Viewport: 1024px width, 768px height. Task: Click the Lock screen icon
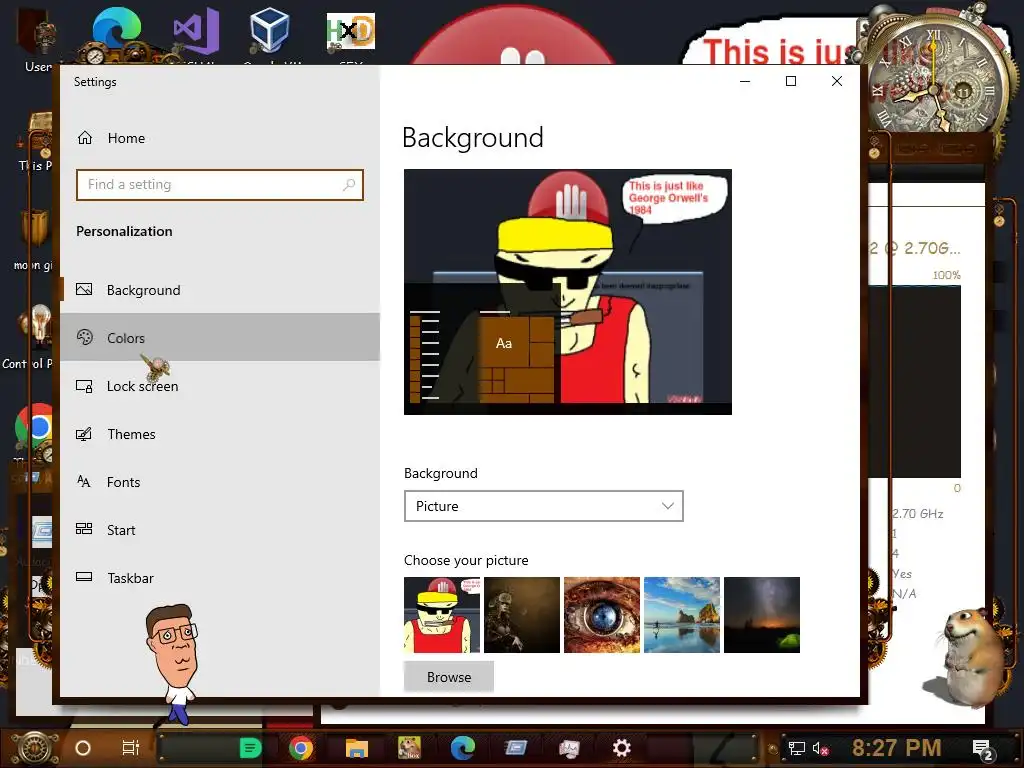coord(84,386)
